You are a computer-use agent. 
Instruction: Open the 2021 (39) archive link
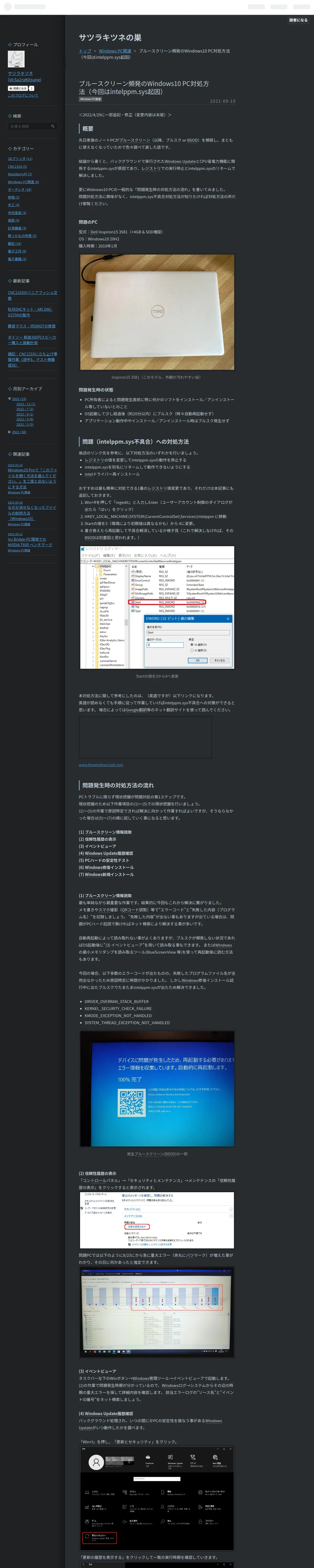19,432
